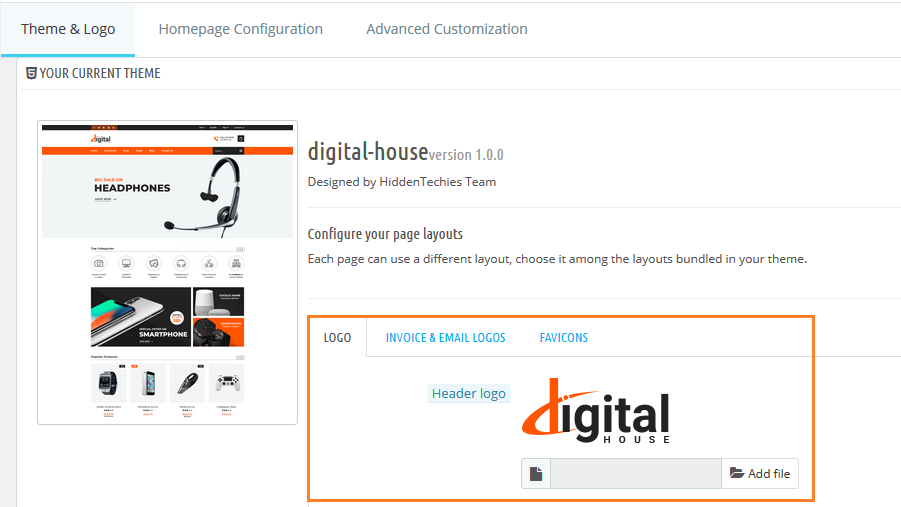901x507 pixels.
Task: Click the Header logo label
Action: (468, 394)
